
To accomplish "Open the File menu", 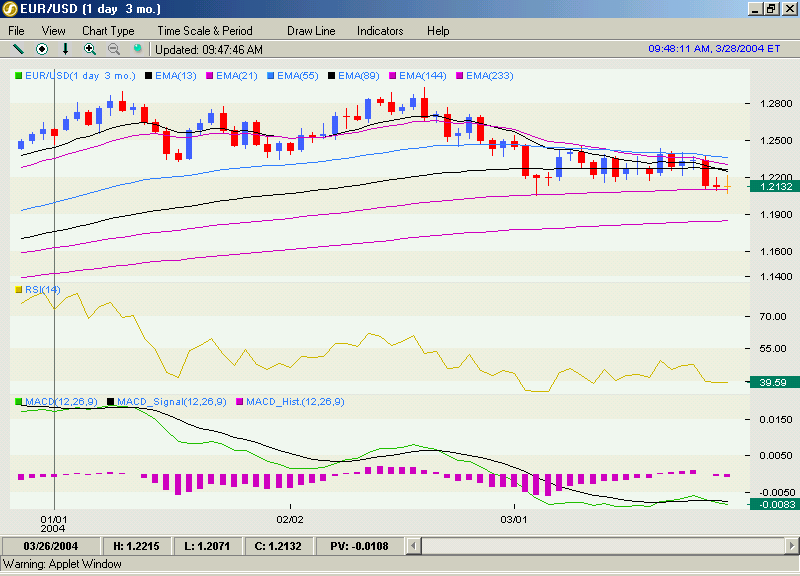I will click(x=17, y=31).
